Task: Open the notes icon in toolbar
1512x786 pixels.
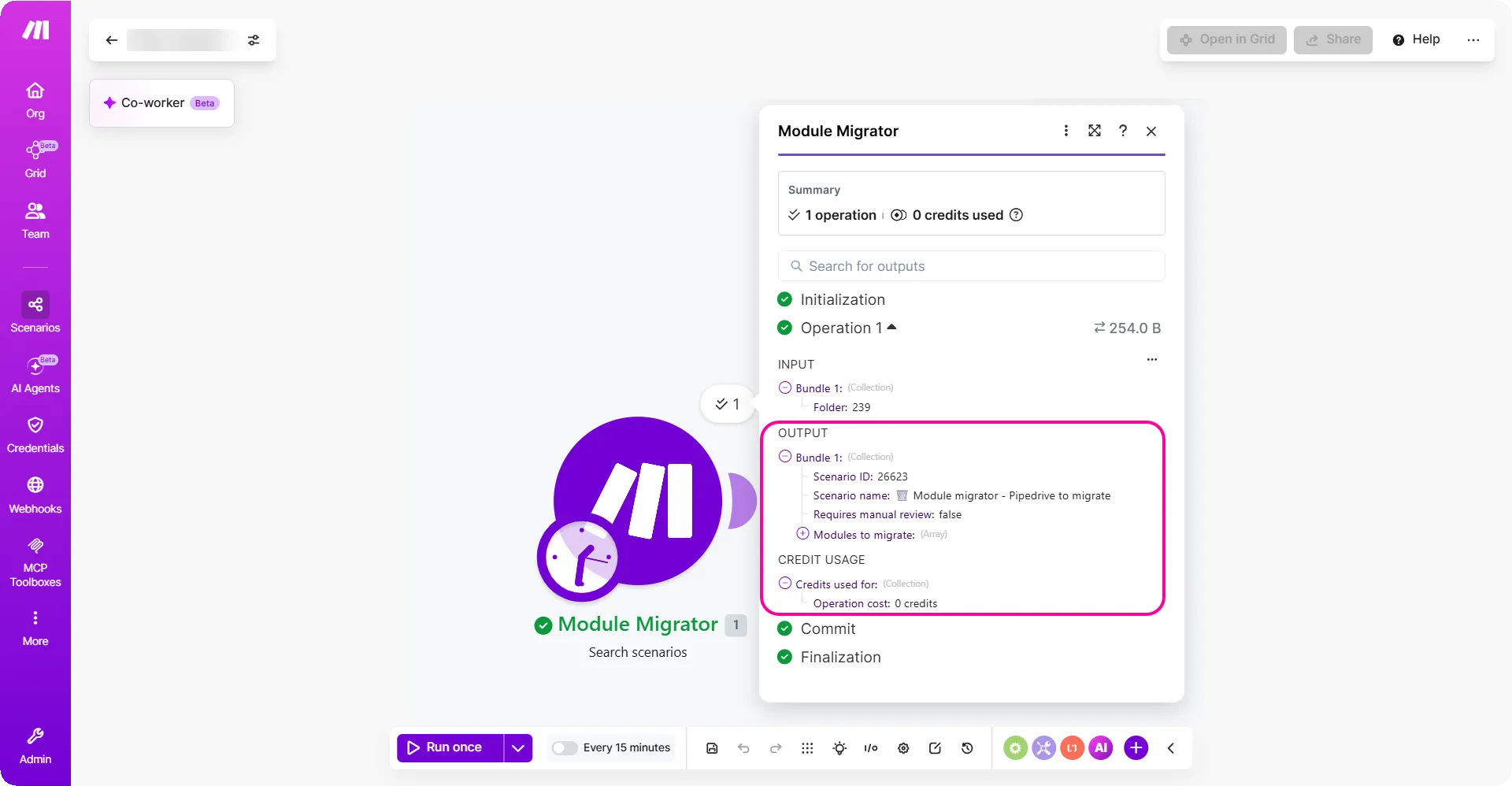Action: point(935,748)
